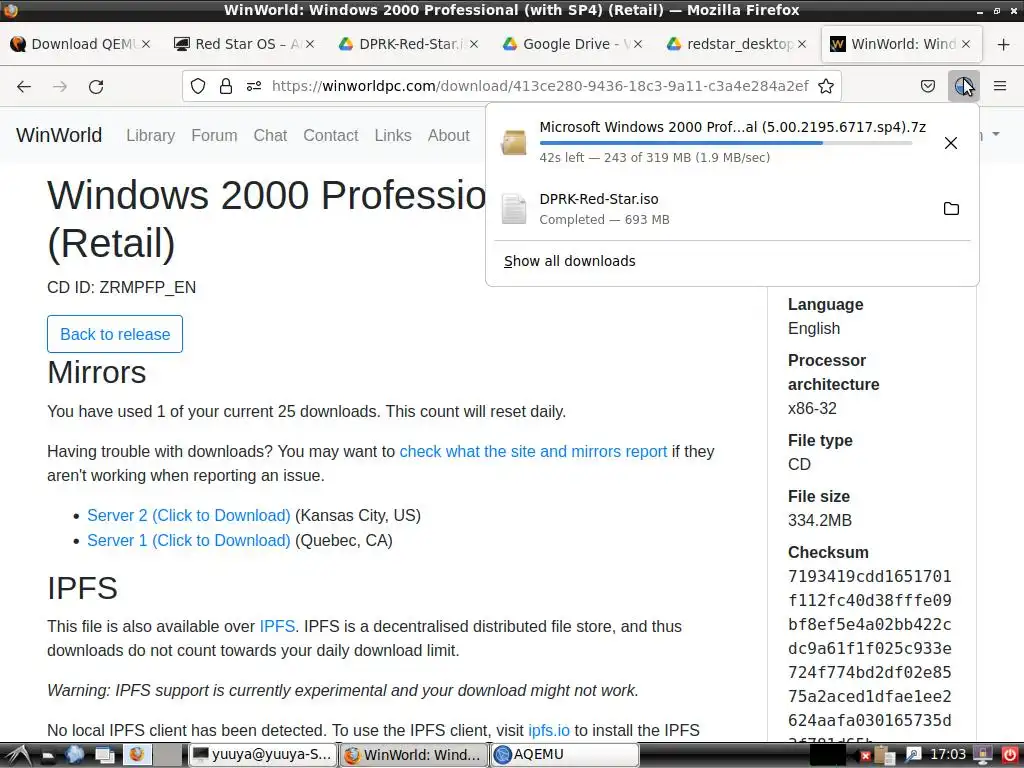Open the Chat nav item
The image size is (1024, 768).
[x=270, y=135]
